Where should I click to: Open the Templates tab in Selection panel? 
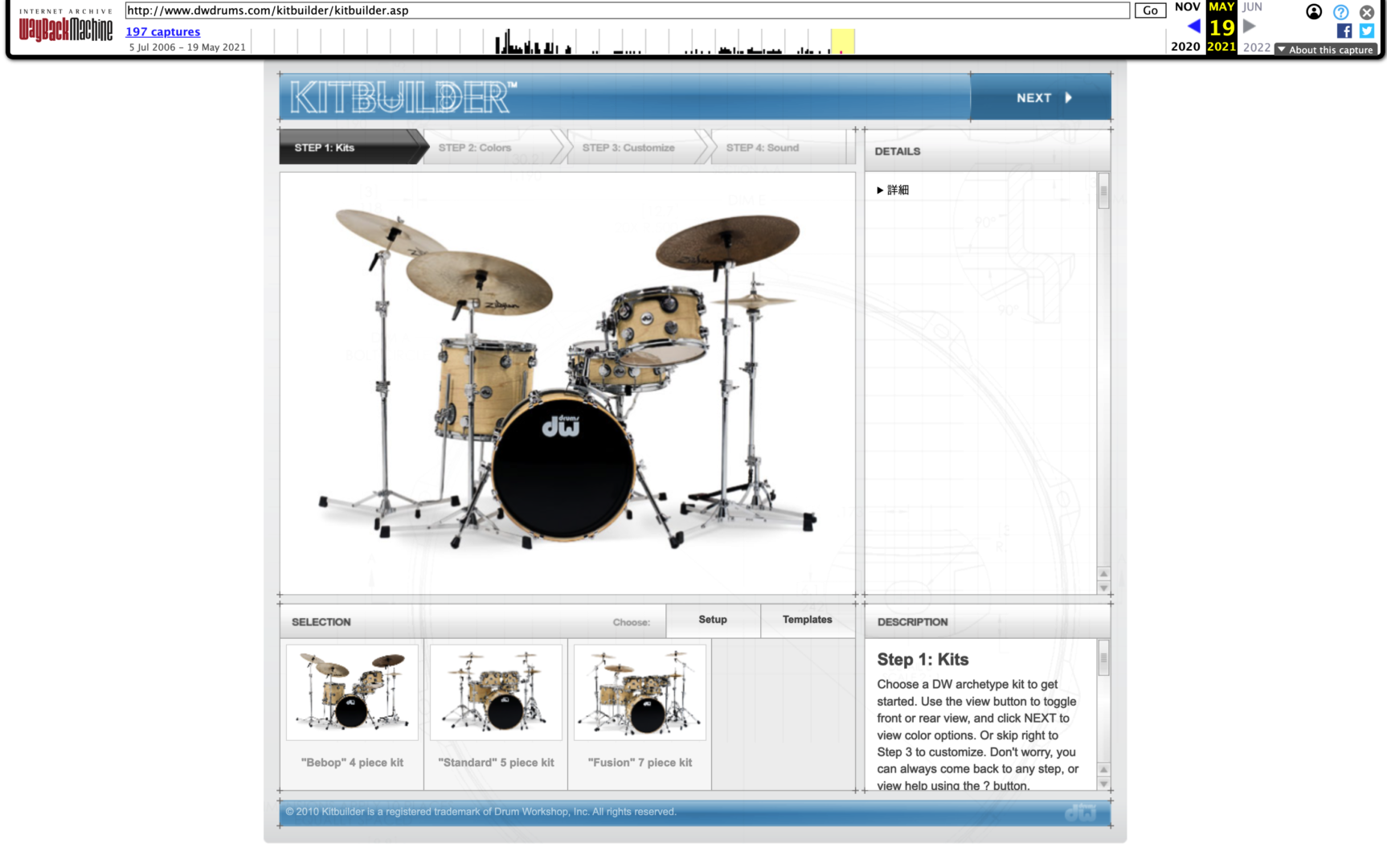[808, 620]
